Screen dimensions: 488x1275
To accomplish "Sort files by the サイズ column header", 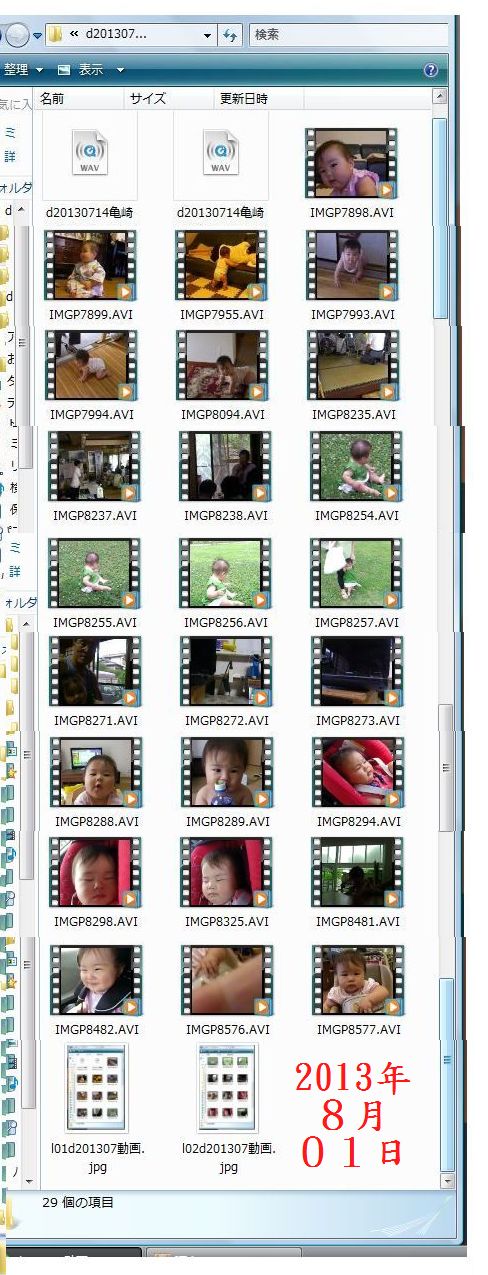I will 147,98.
